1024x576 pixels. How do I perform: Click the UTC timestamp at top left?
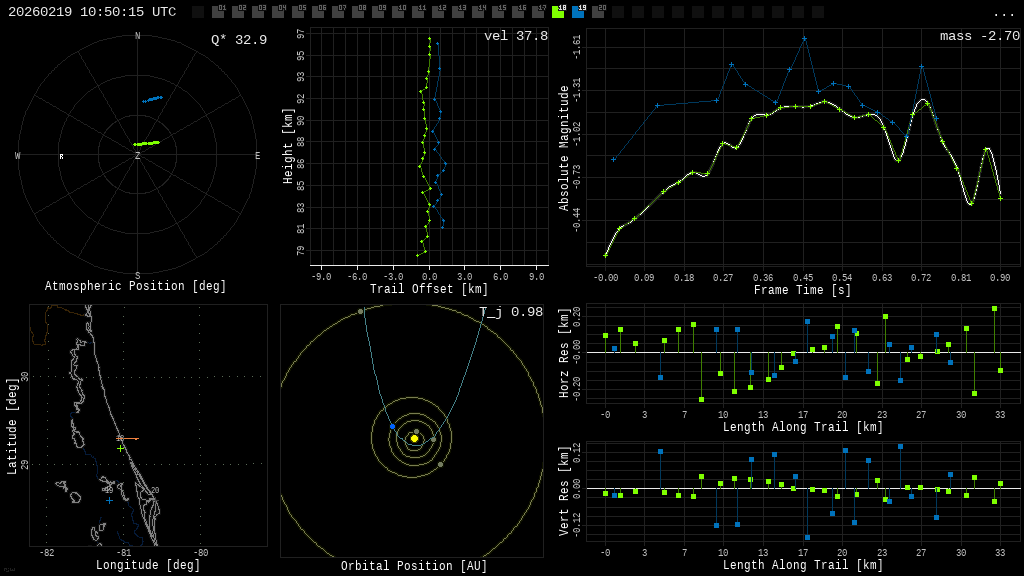click(92, 12)
